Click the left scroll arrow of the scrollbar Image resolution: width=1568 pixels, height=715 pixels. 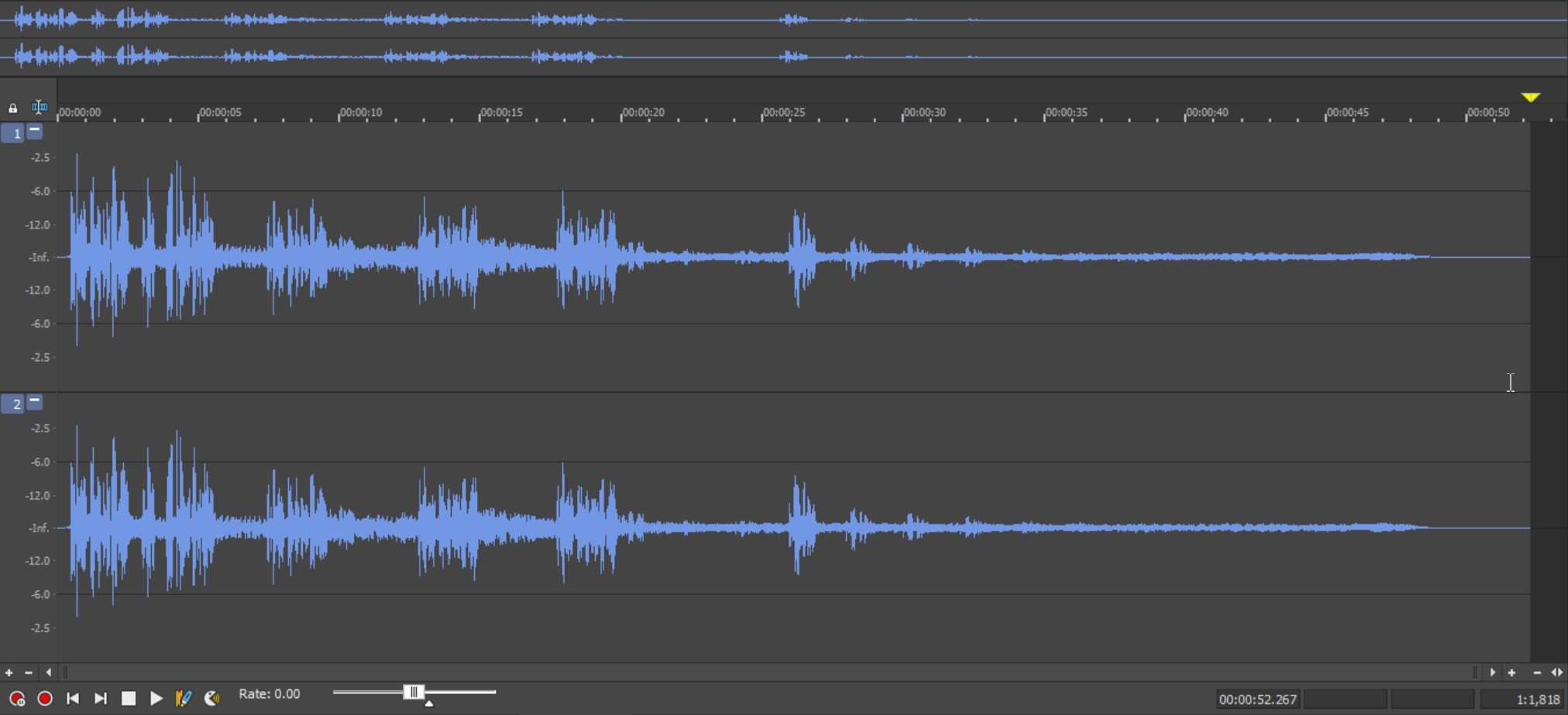[x=49, y=672]
